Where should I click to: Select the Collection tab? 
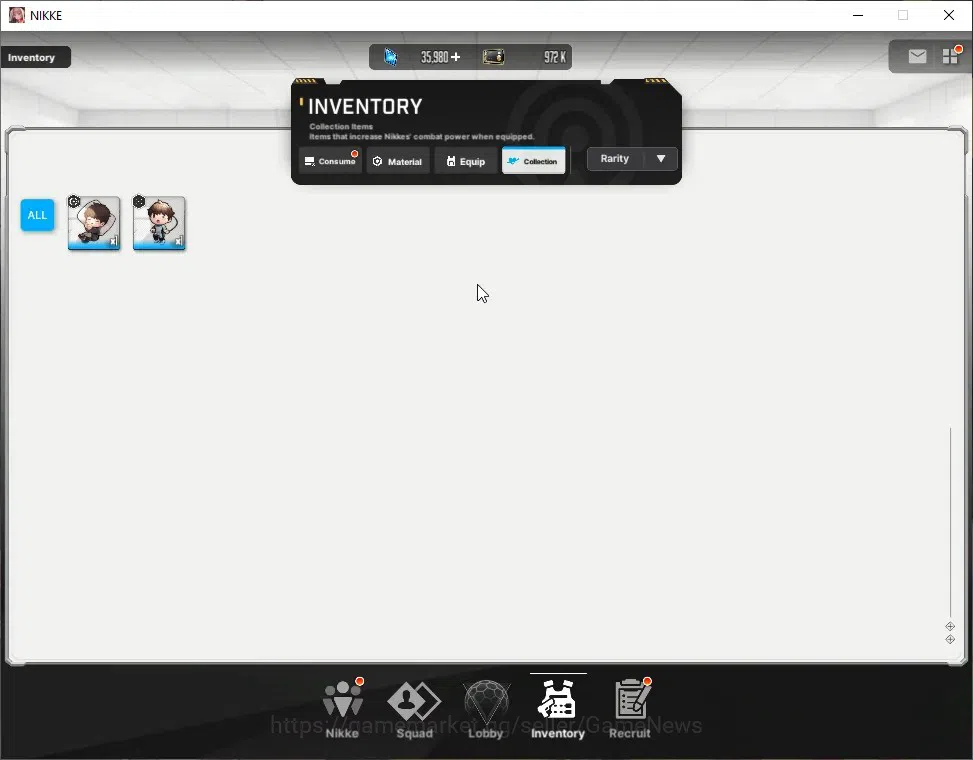(x=534, y=161)
